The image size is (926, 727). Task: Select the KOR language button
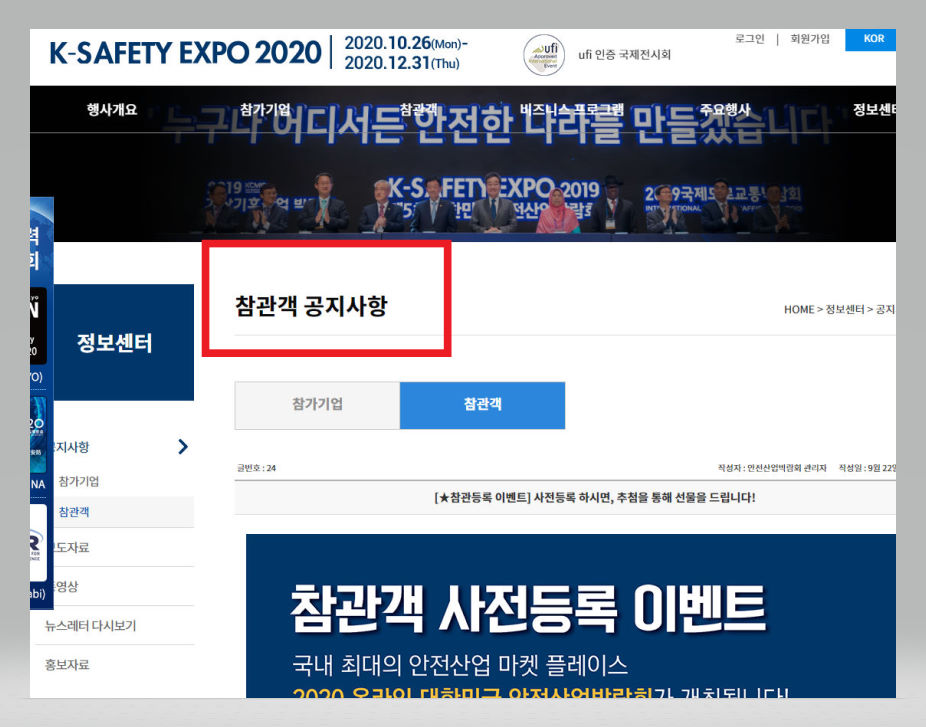870,40
